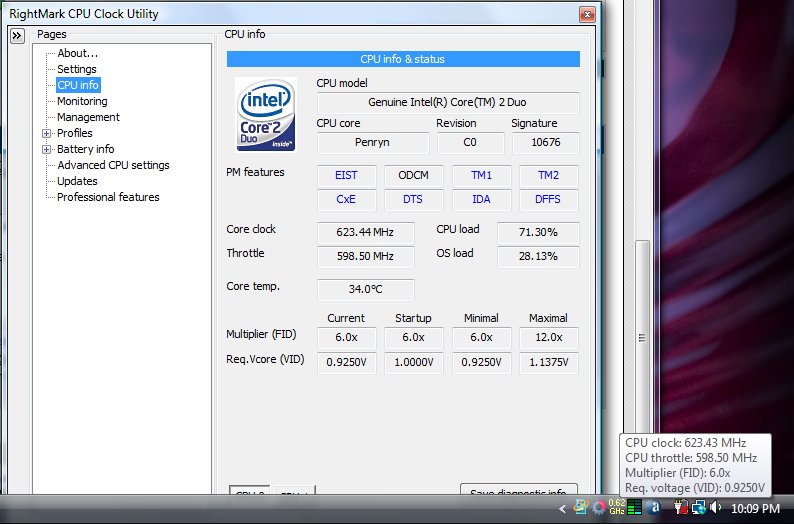Viewport: 794px width, 524px height.
Task: Click the DTS feature box
Action: pos(413,199)
